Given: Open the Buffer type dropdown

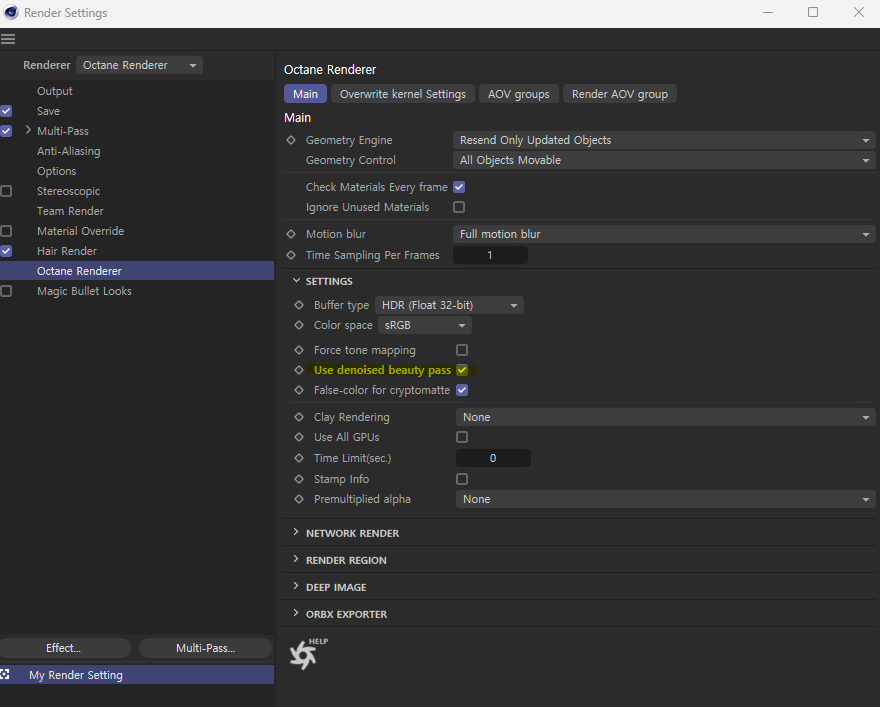Looking at the screenshot, I should click(449, 305).
